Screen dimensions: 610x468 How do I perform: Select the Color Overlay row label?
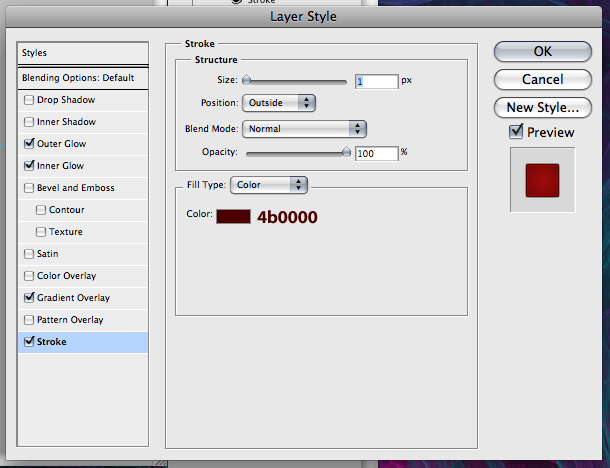(67, 276)
